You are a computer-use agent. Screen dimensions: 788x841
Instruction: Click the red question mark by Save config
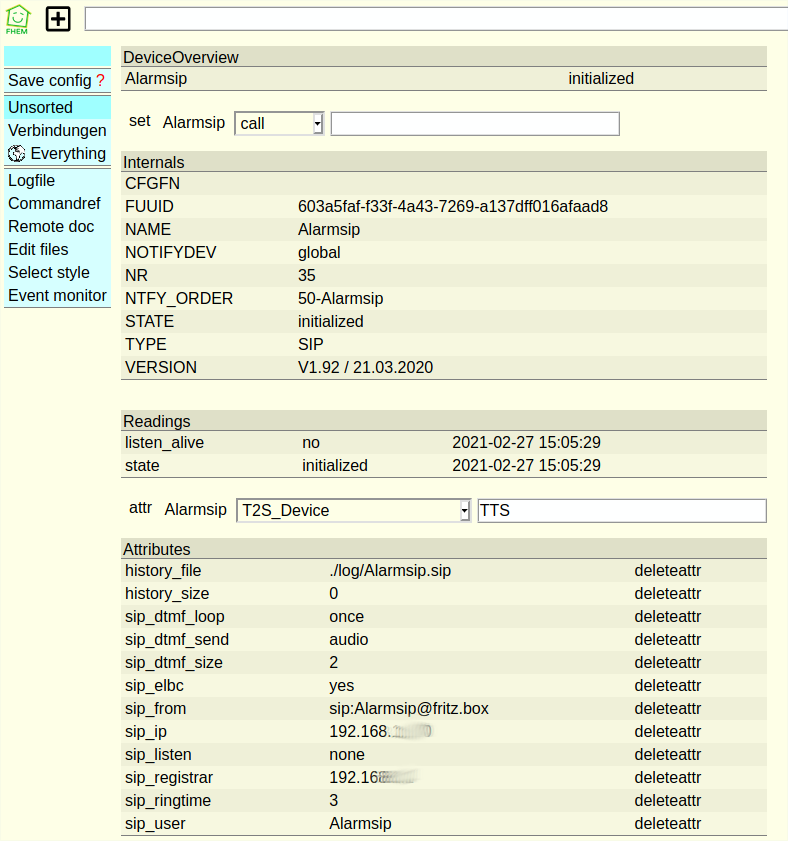(x=100, y=80)
